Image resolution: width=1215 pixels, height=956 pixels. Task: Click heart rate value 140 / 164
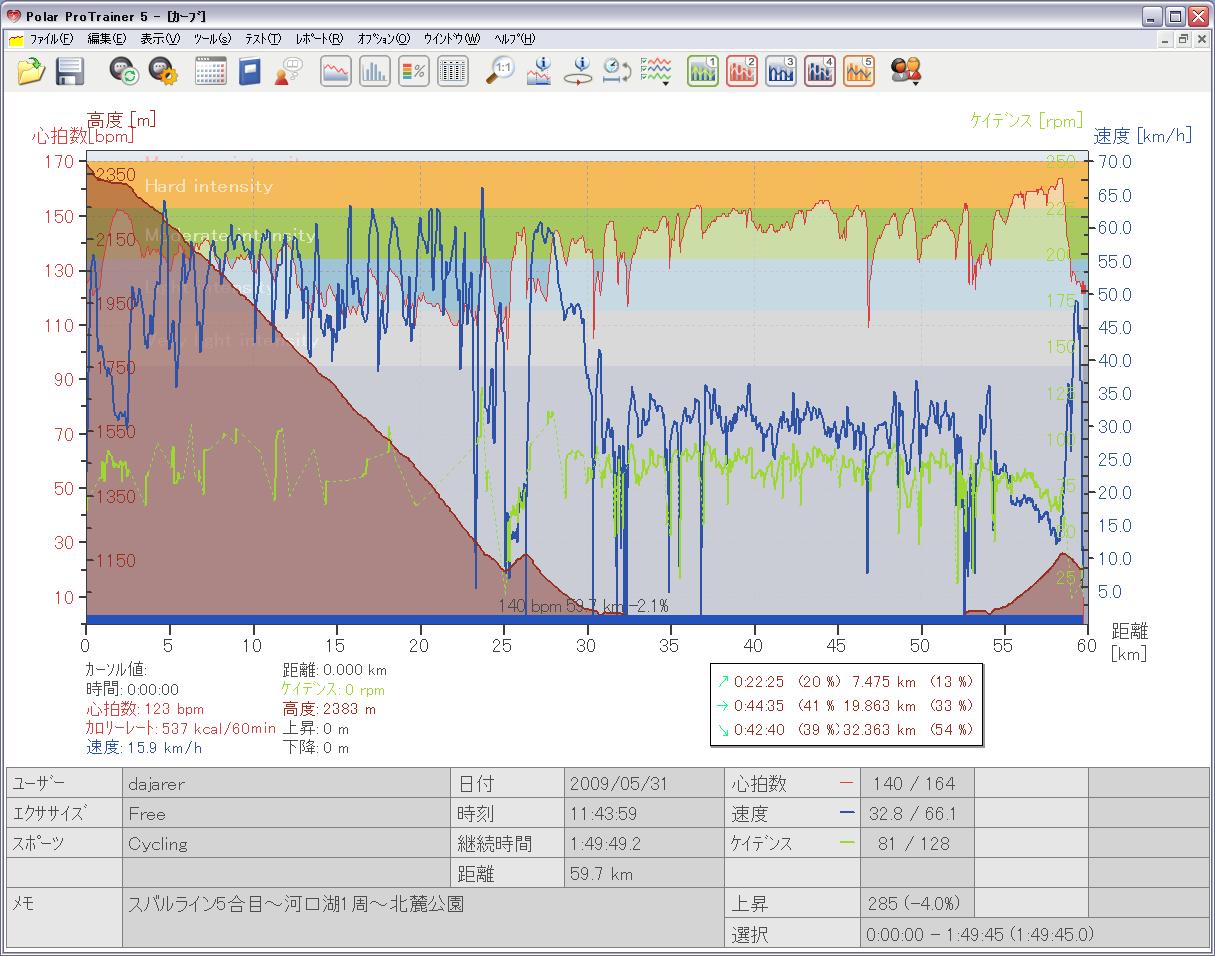pos(917,783)
